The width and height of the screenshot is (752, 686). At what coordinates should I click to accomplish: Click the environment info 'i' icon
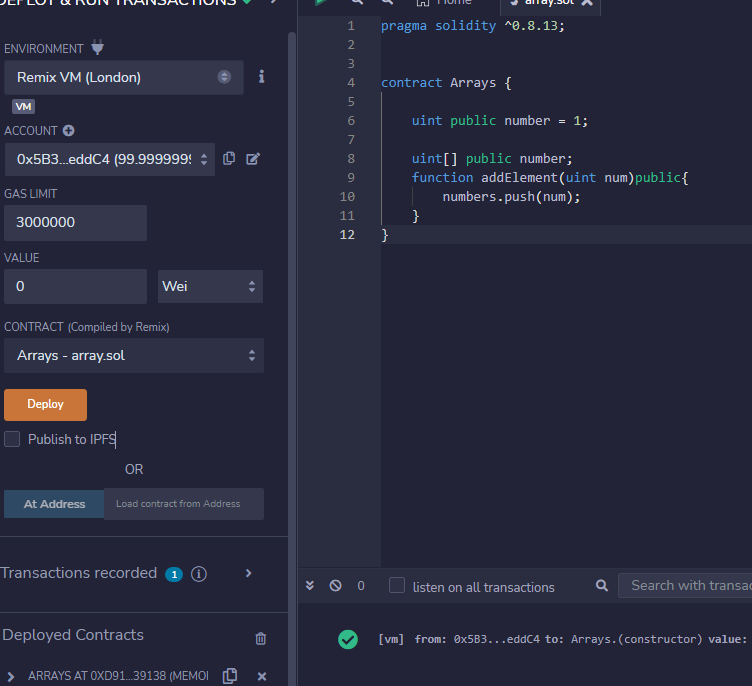(261, 77)
